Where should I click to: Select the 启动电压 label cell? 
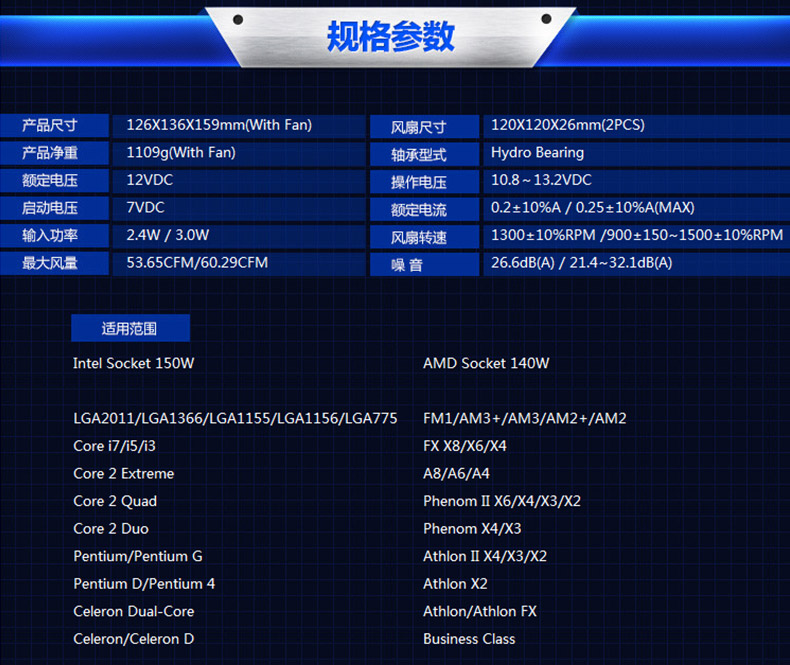[x=54, y=208]
